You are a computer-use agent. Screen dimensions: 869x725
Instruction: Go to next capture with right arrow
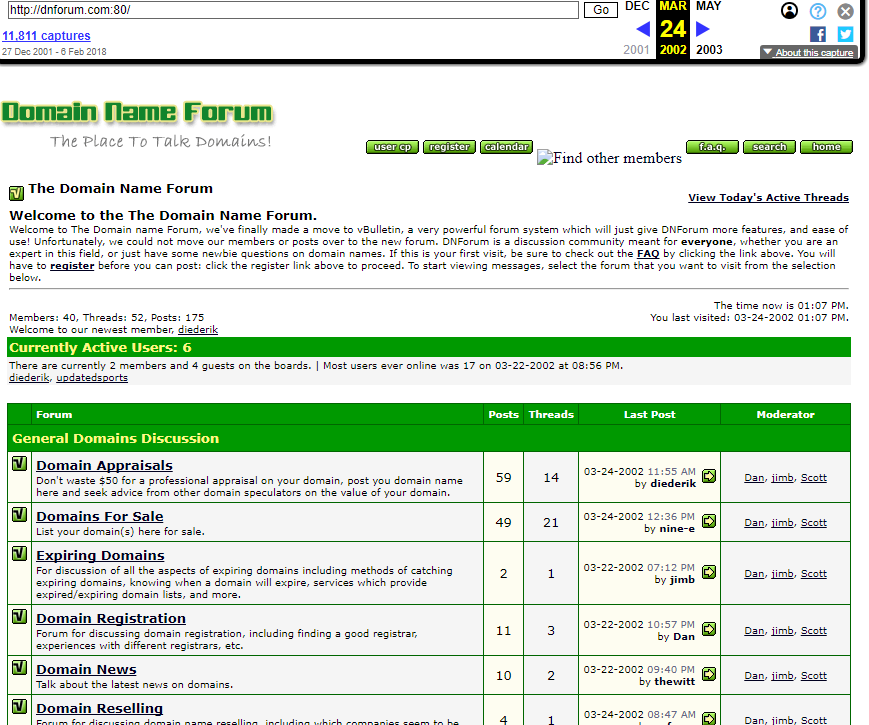pos(703,29)
